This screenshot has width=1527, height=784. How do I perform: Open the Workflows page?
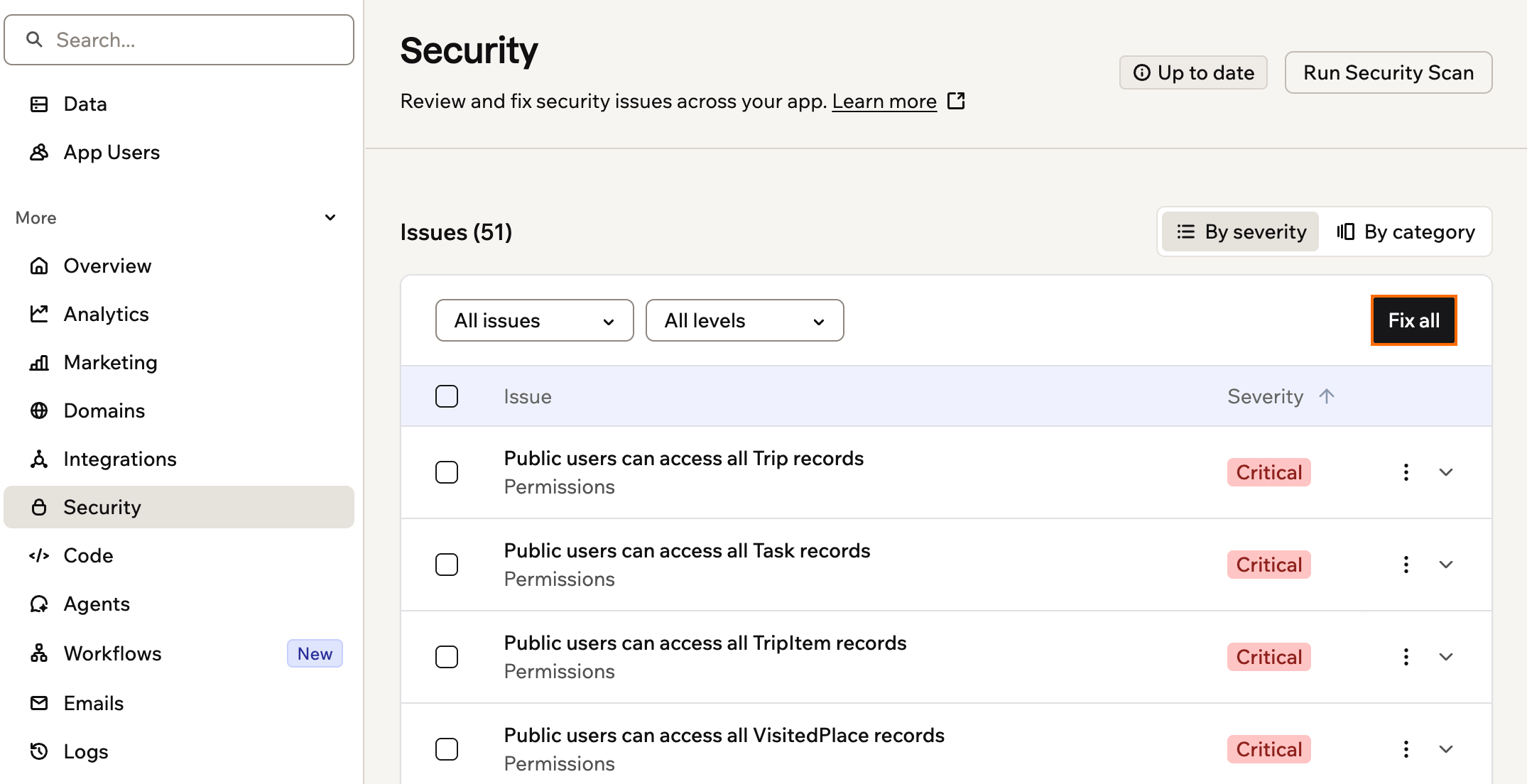[178, 653]
